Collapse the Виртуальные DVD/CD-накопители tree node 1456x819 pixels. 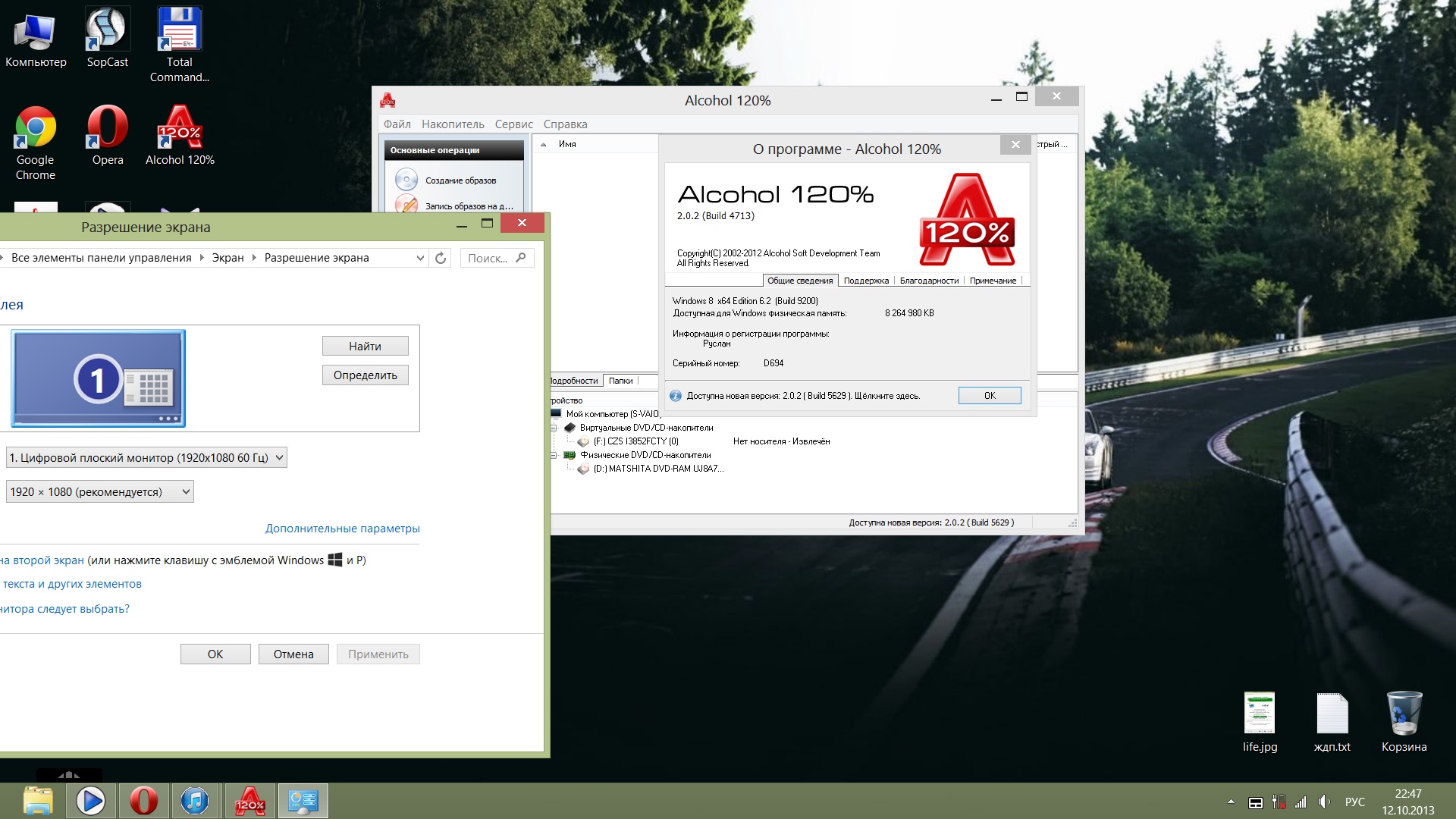pyautogui.click(x=554, y=428)
